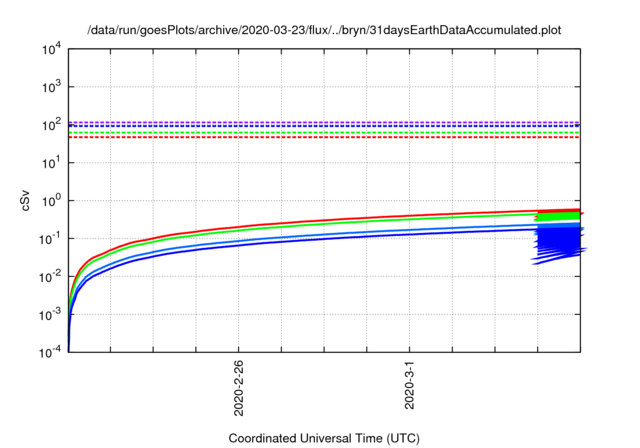Click the 10^2 y-axis label
This screenshot has height=448, width=640.
coord(52,124)
